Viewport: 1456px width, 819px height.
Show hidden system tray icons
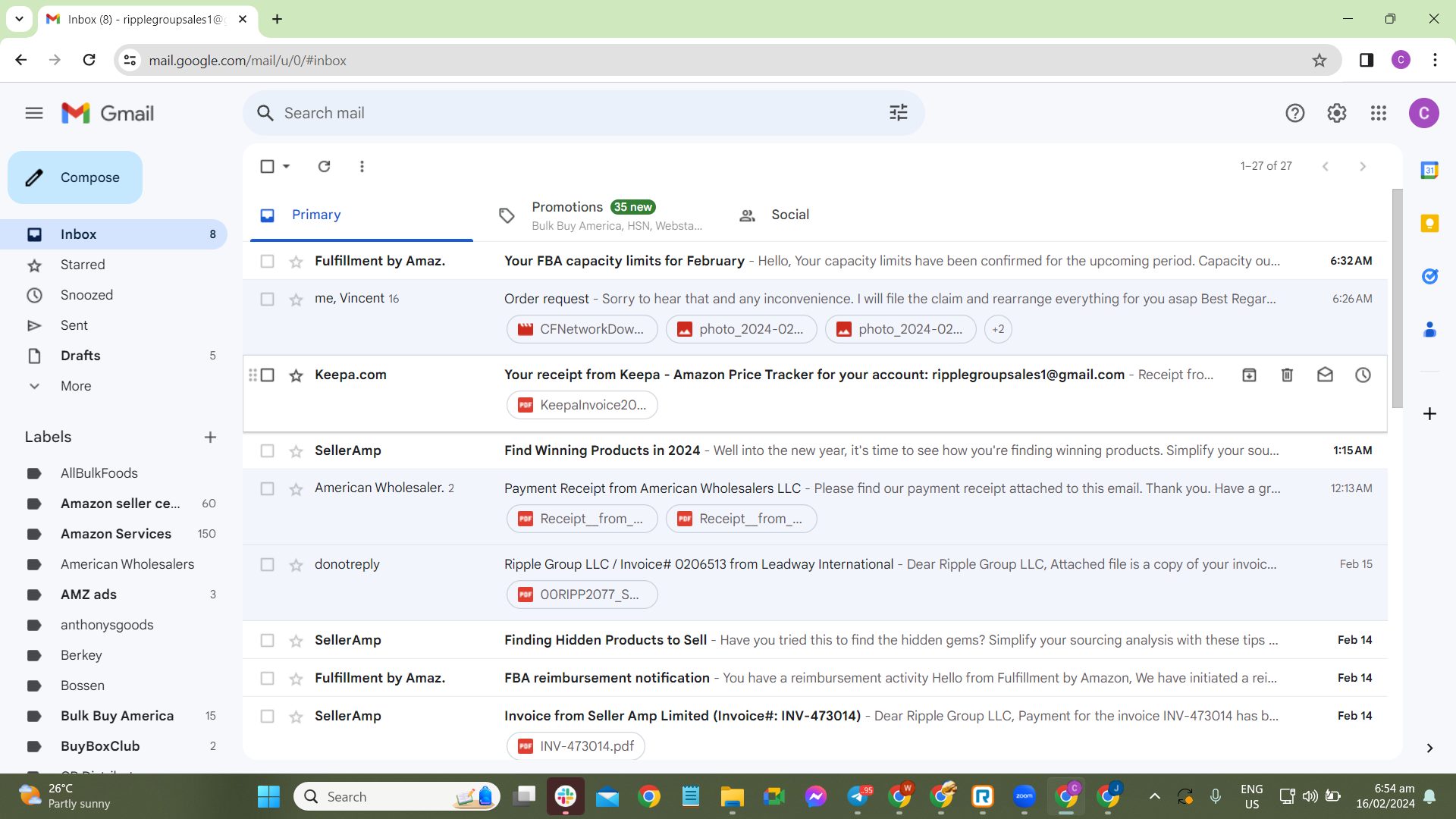tap(1154, 796)
